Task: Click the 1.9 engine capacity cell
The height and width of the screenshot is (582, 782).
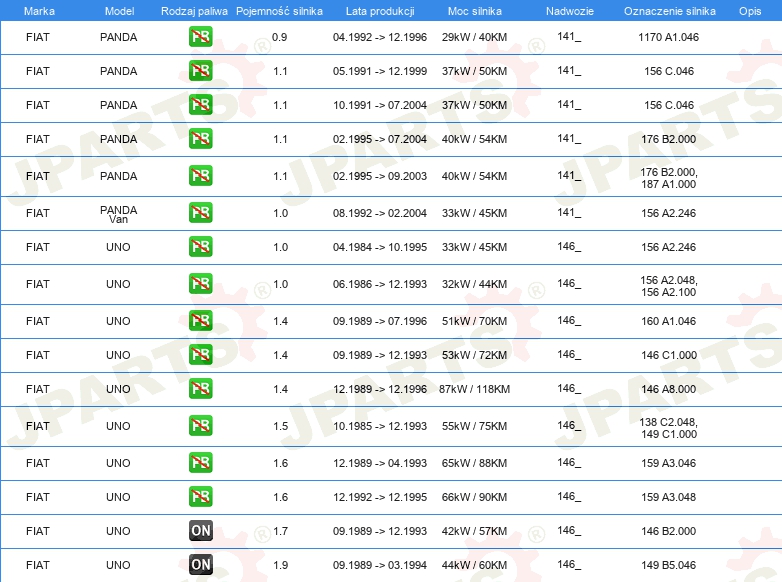Action: click(x=280, y=565)
